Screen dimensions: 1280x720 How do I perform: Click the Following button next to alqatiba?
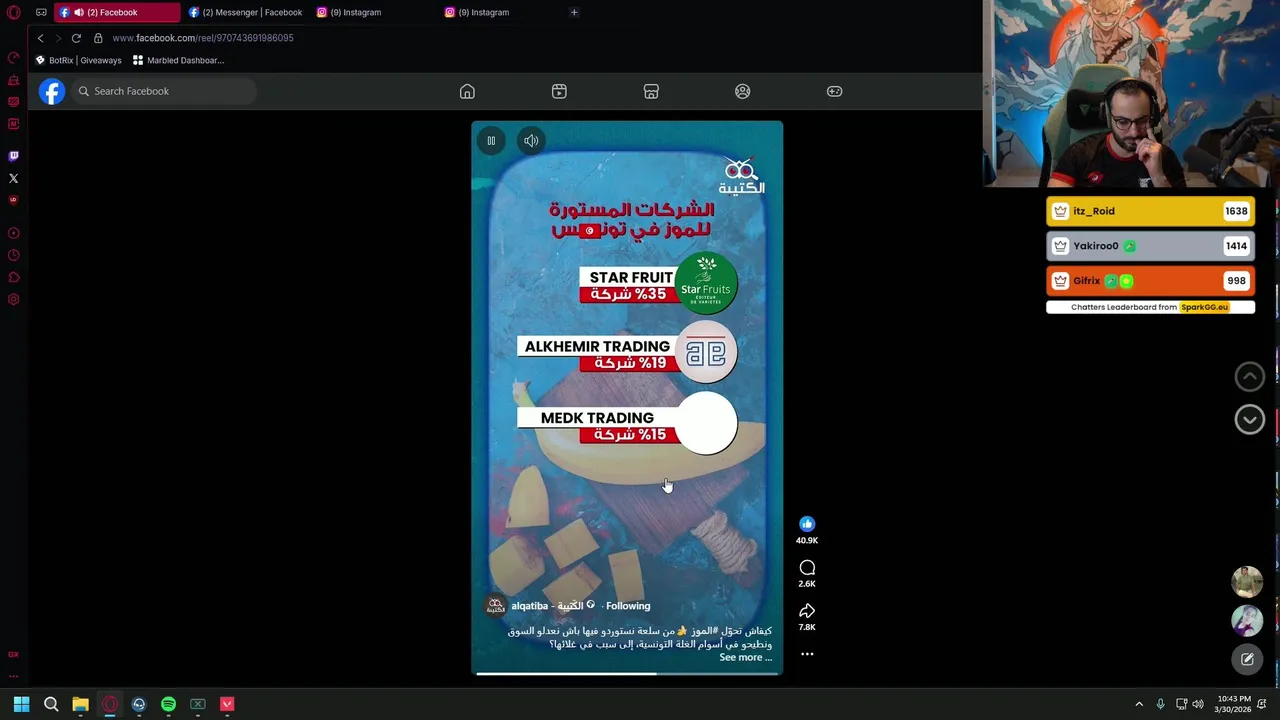(628, 606)
